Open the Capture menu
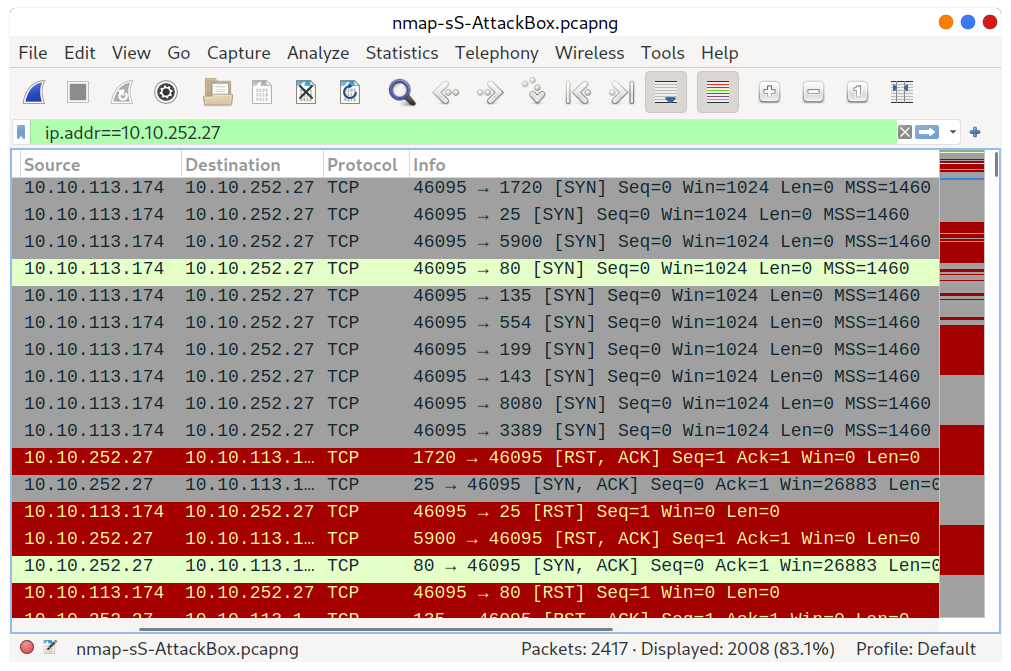Viewport: 1011px width, 671px height. [x=239, y=53]
